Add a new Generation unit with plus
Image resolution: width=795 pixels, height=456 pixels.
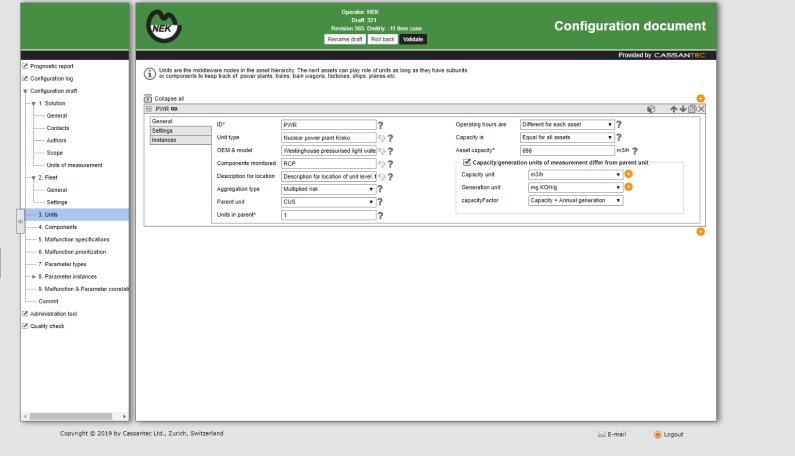tap(629, 187)
